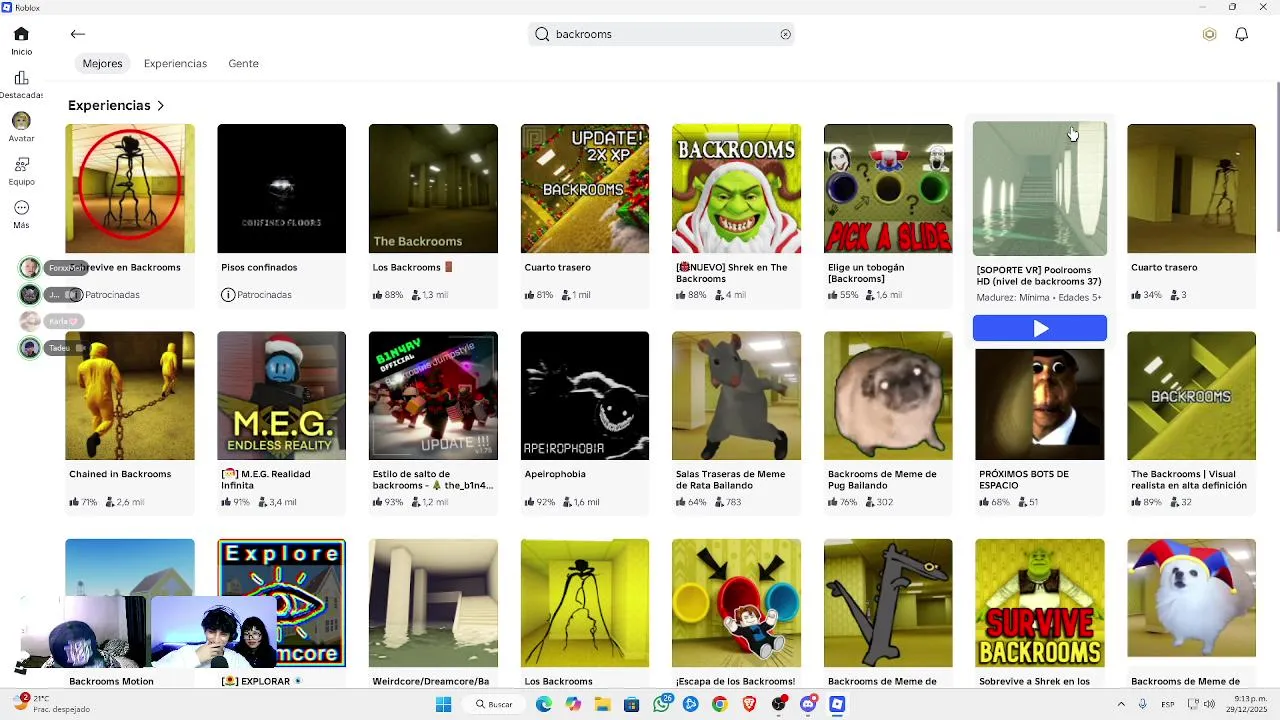Open Microsoft Store from taskbar
The height and width of the screenshot is (720, 1280).
pyautogui.click(x=631, y=704)
